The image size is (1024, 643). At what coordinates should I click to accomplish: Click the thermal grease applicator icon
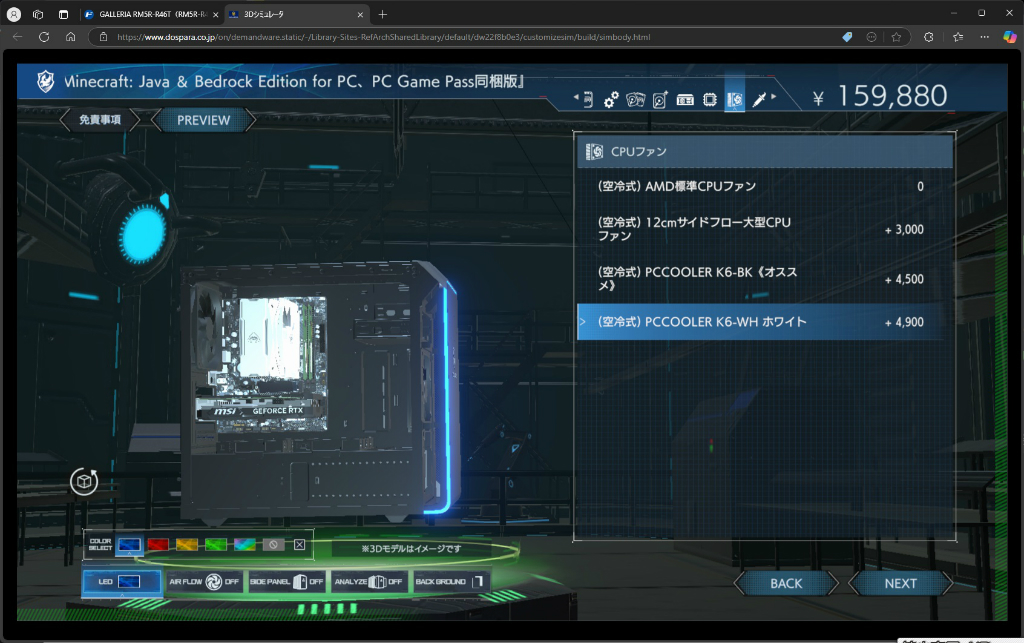tap(757, 98)
